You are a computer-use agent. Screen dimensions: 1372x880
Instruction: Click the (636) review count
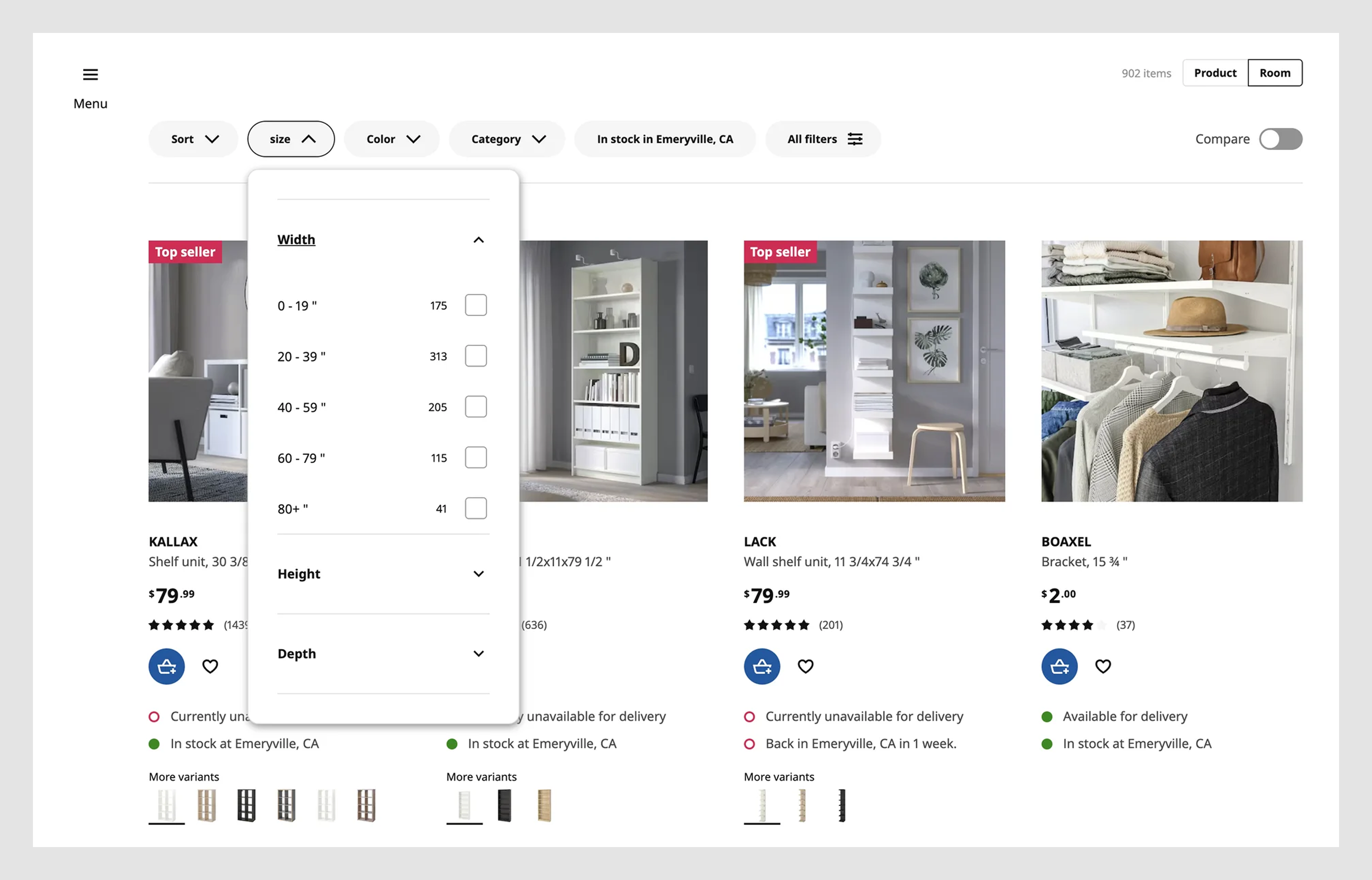coord(534,625)
